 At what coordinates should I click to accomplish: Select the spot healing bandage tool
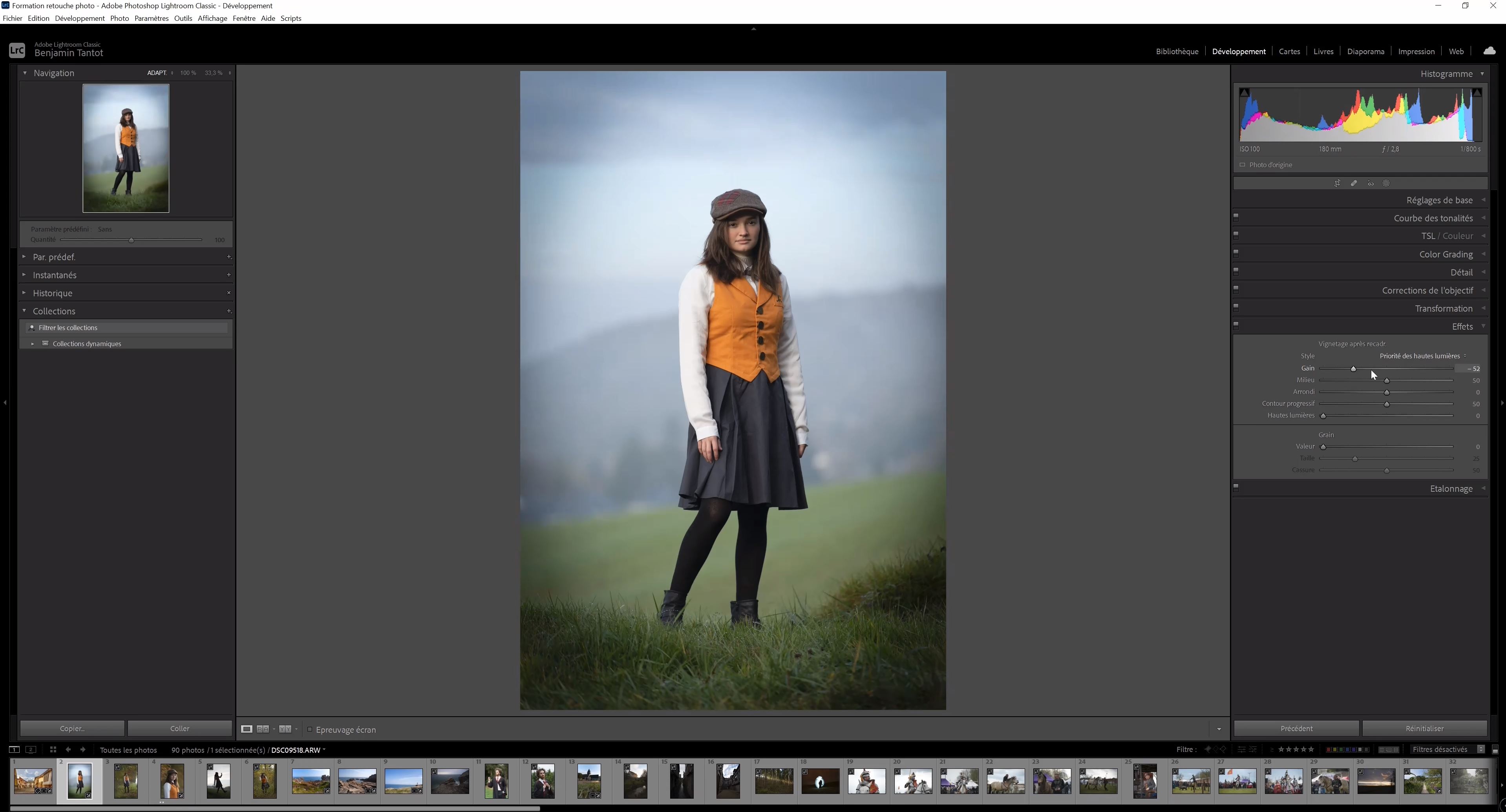point(1354,184)
